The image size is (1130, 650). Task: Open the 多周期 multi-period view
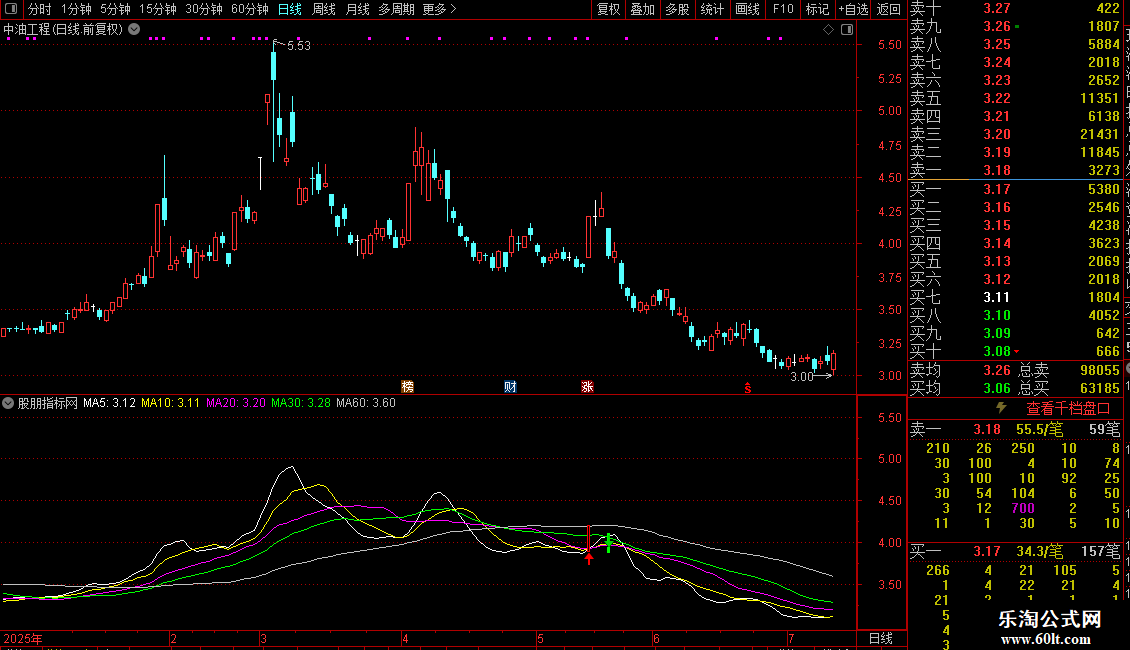[396, 9]
